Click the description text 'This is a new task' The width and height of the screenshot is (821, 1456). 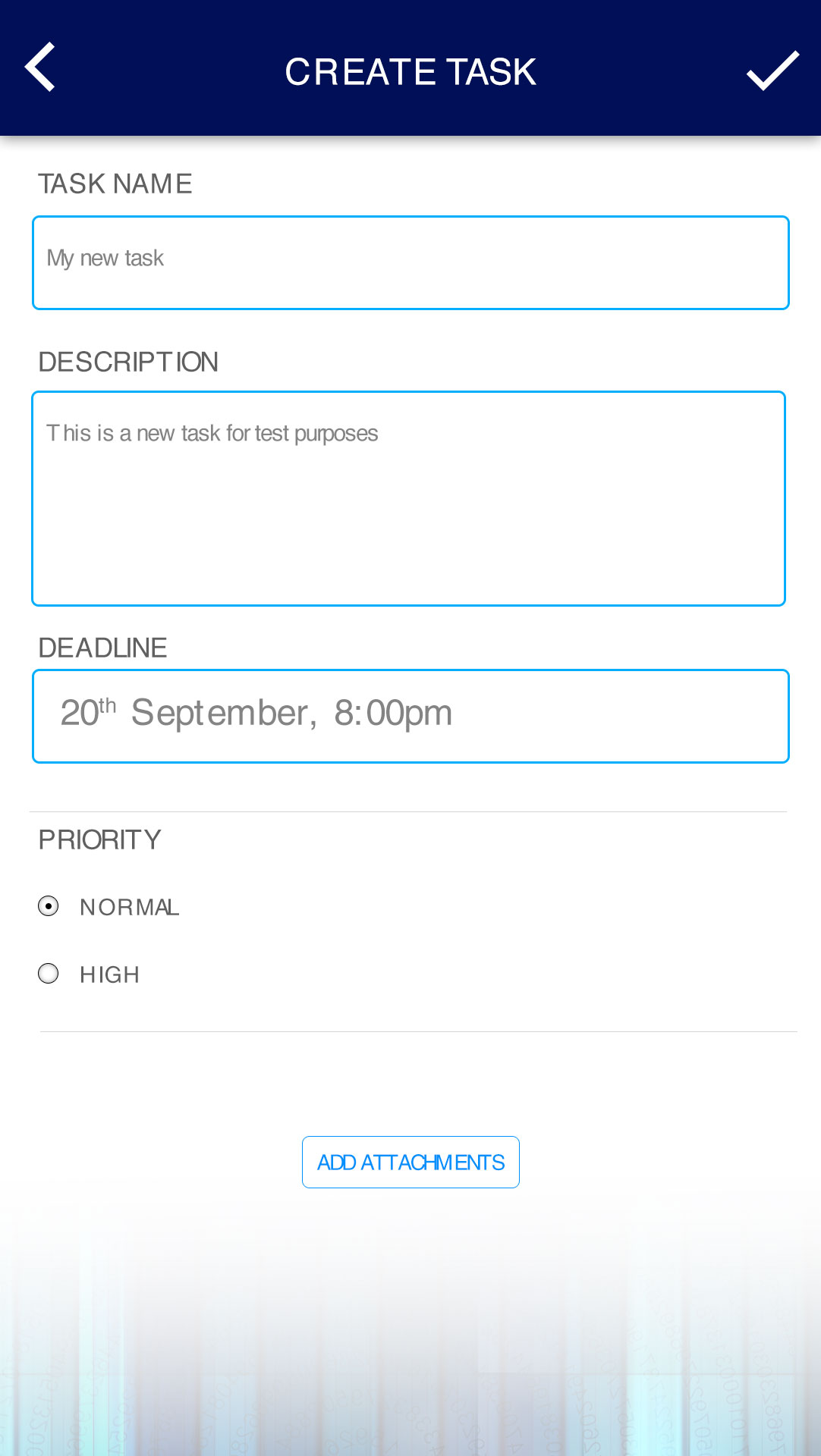coord(212,433)
